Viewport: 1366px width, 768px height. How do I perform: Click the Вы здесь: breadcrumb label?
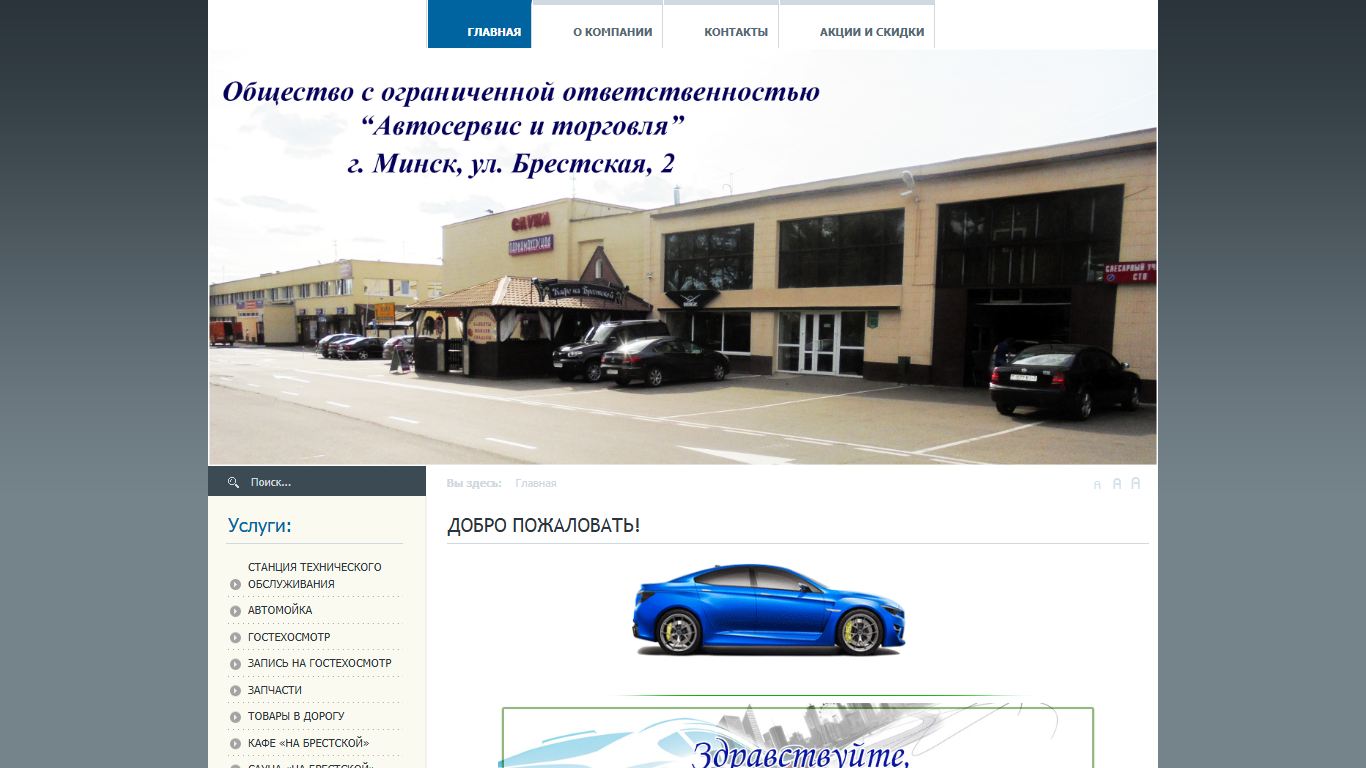(474, 483)
